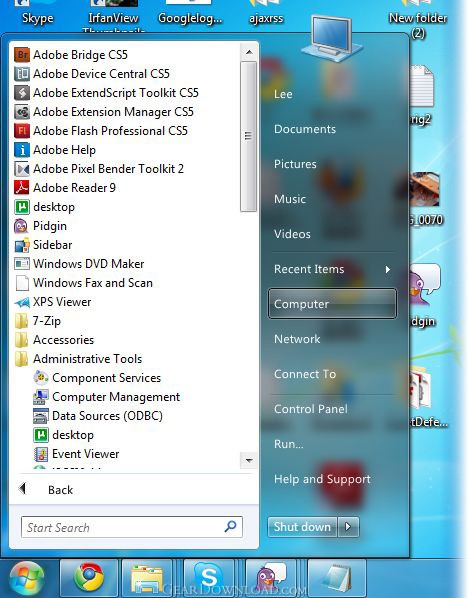Click Connect To in the Start menu
This screenshot has width=470, height=598.
point(305,374)
